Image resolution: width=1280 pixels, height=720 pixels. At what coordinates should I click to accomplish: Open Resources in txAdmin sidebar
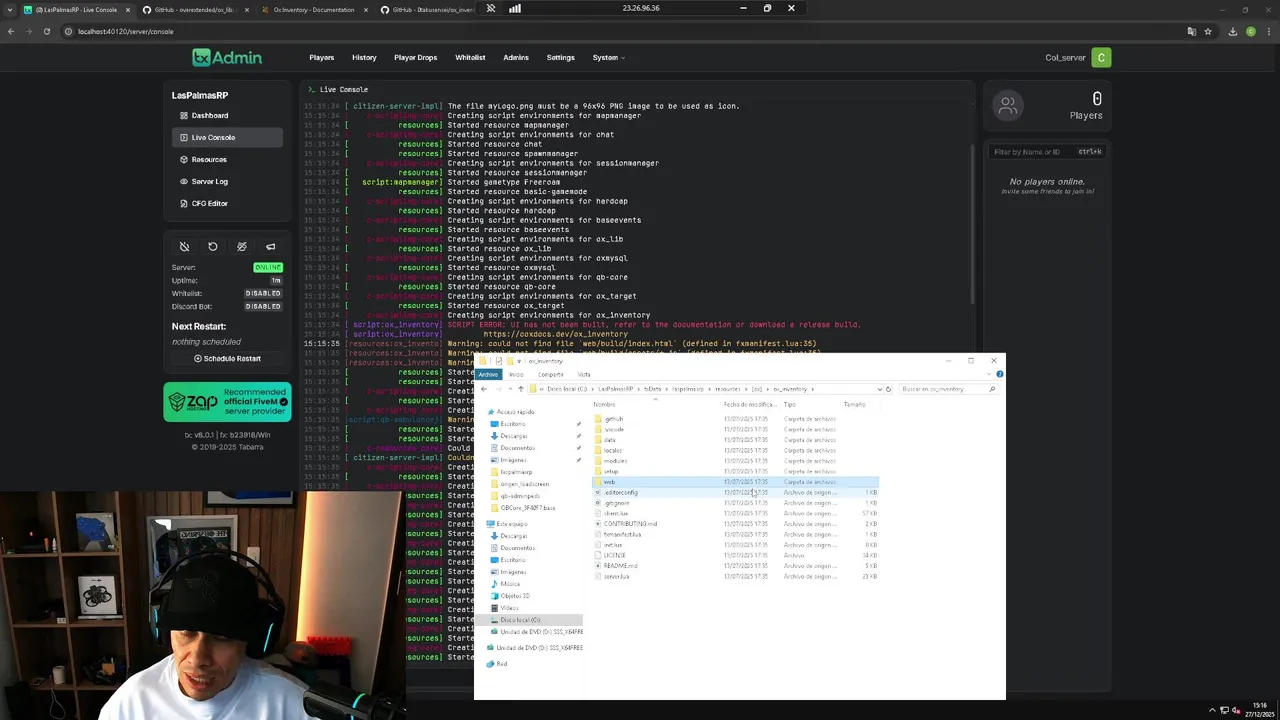209,159
